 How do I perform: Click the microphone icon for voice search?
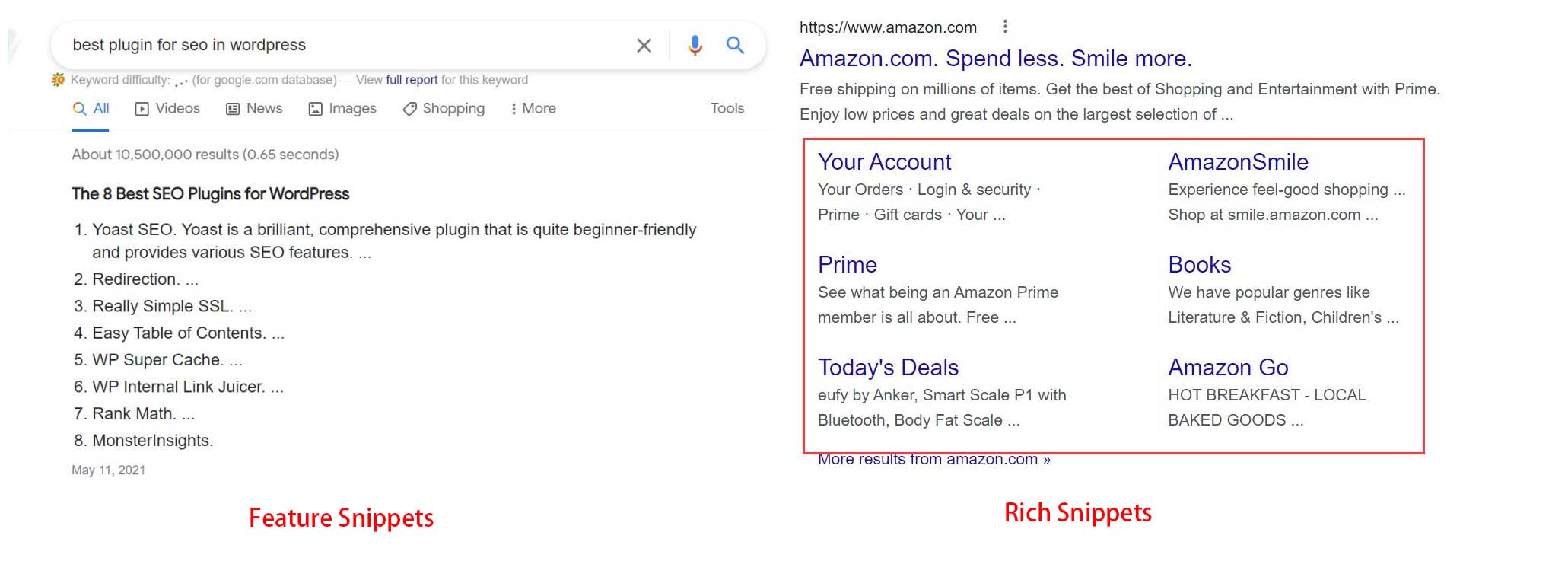point(694,44)
